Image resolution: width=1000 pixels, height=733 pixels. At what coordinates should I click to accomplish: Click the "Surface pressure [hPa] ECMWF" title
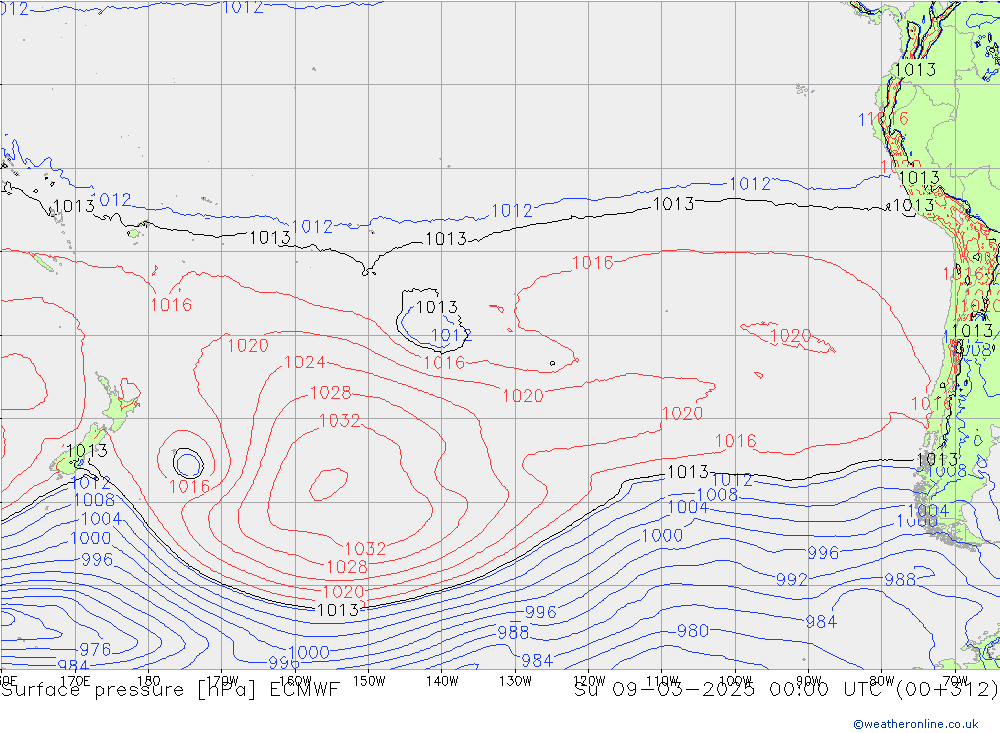coord(170,690)
